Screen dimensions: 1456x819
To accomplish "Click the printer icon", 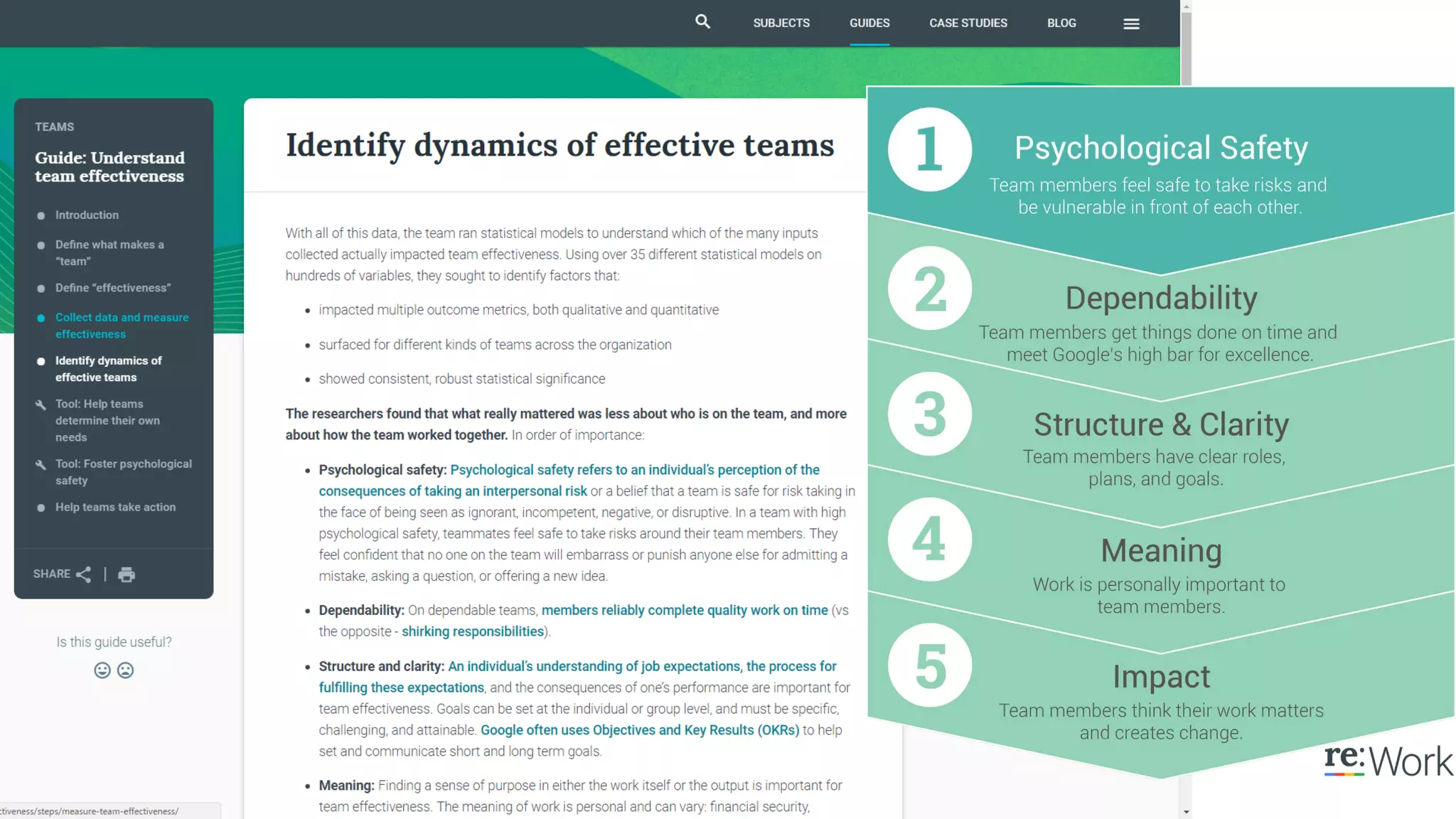I will pyautogui.click(x=127, y=574).
